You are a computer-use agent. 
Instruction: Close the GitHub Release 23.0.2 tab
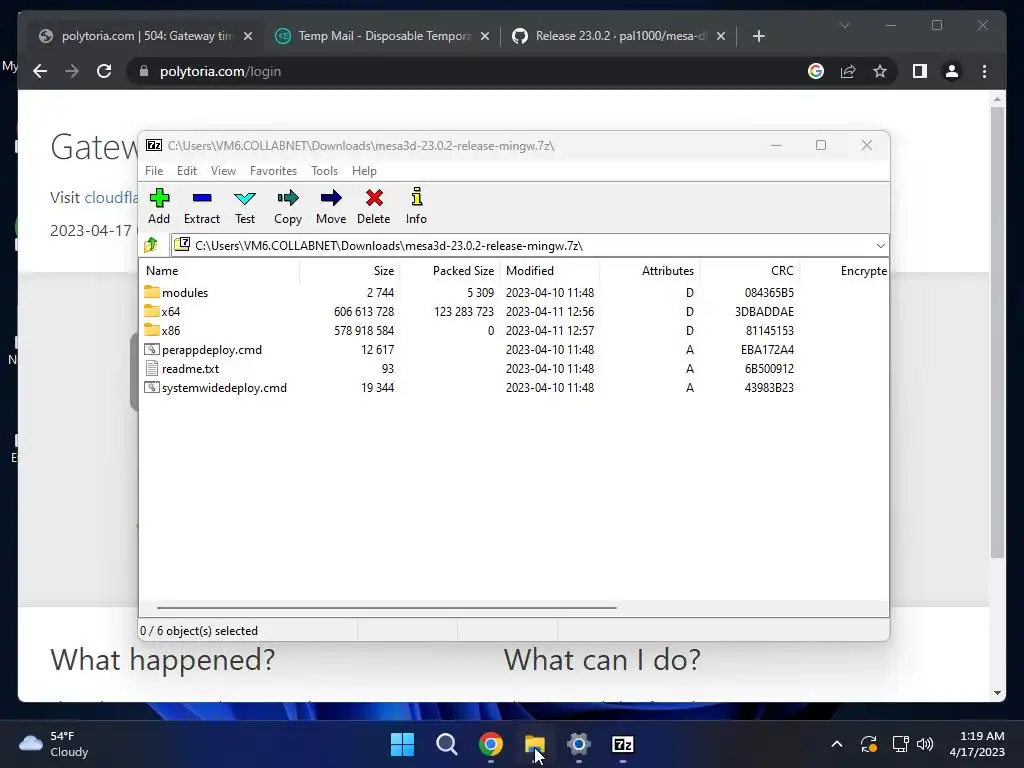click(x=720, y=36)
